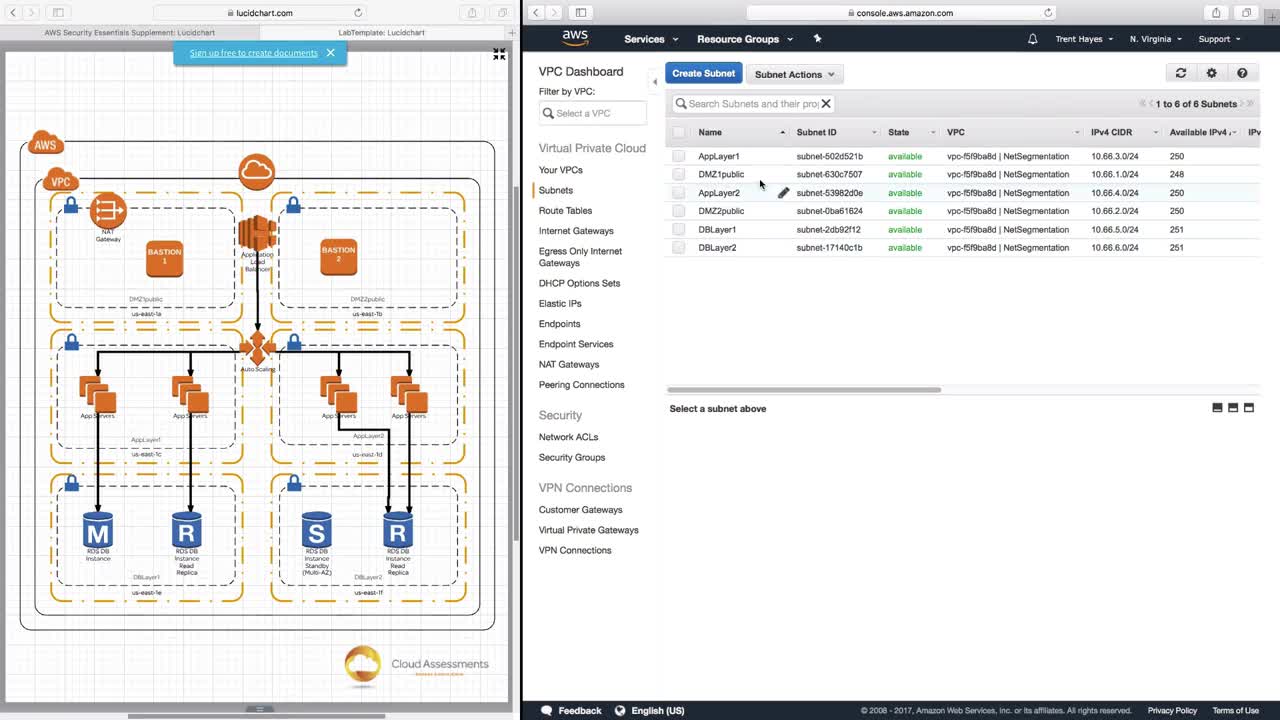Image resolution: width=1280 pixels, height=720 pixels.
Task: Maximize details pane with the rightmost size icon
Action: click(1248, 408)
